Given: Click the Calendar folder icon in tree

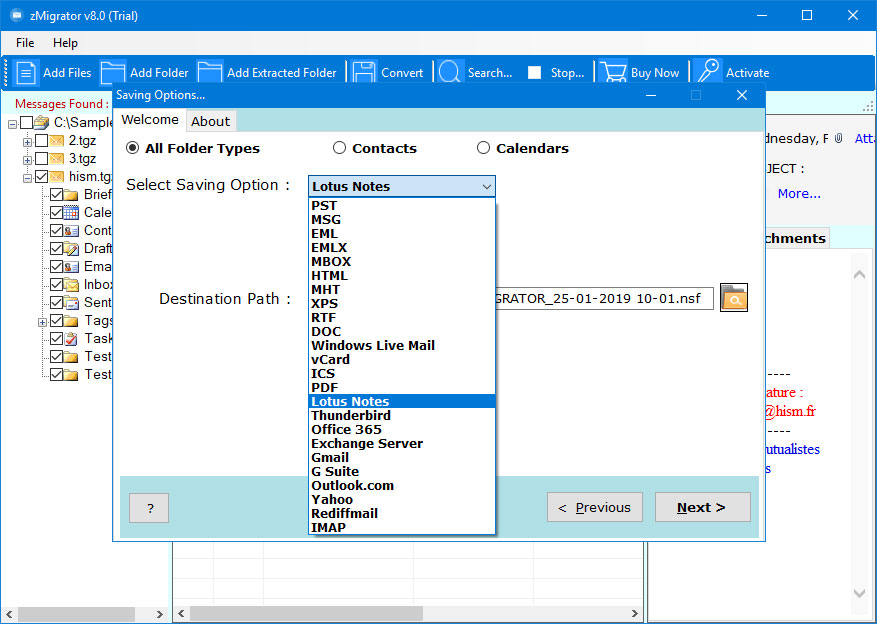Looking at the screenshot, I should click(71, 212).
